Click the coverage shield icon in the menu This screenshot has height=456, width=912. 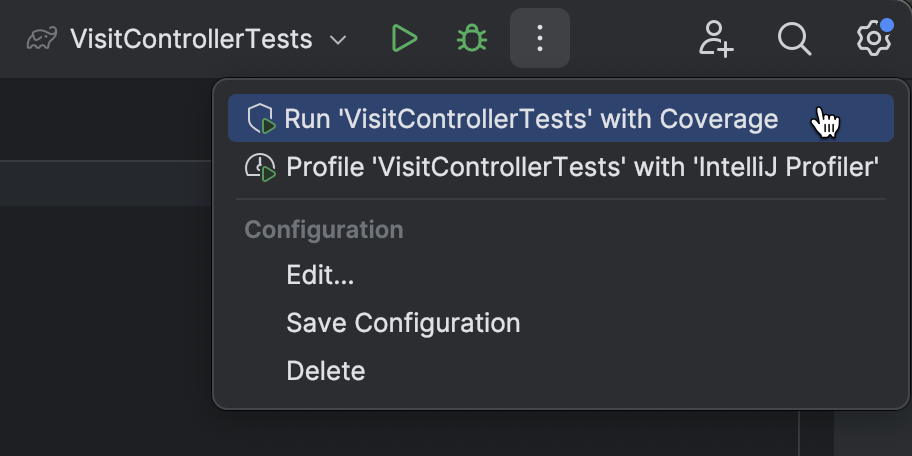pyautogui.click(x=262, y=119)
